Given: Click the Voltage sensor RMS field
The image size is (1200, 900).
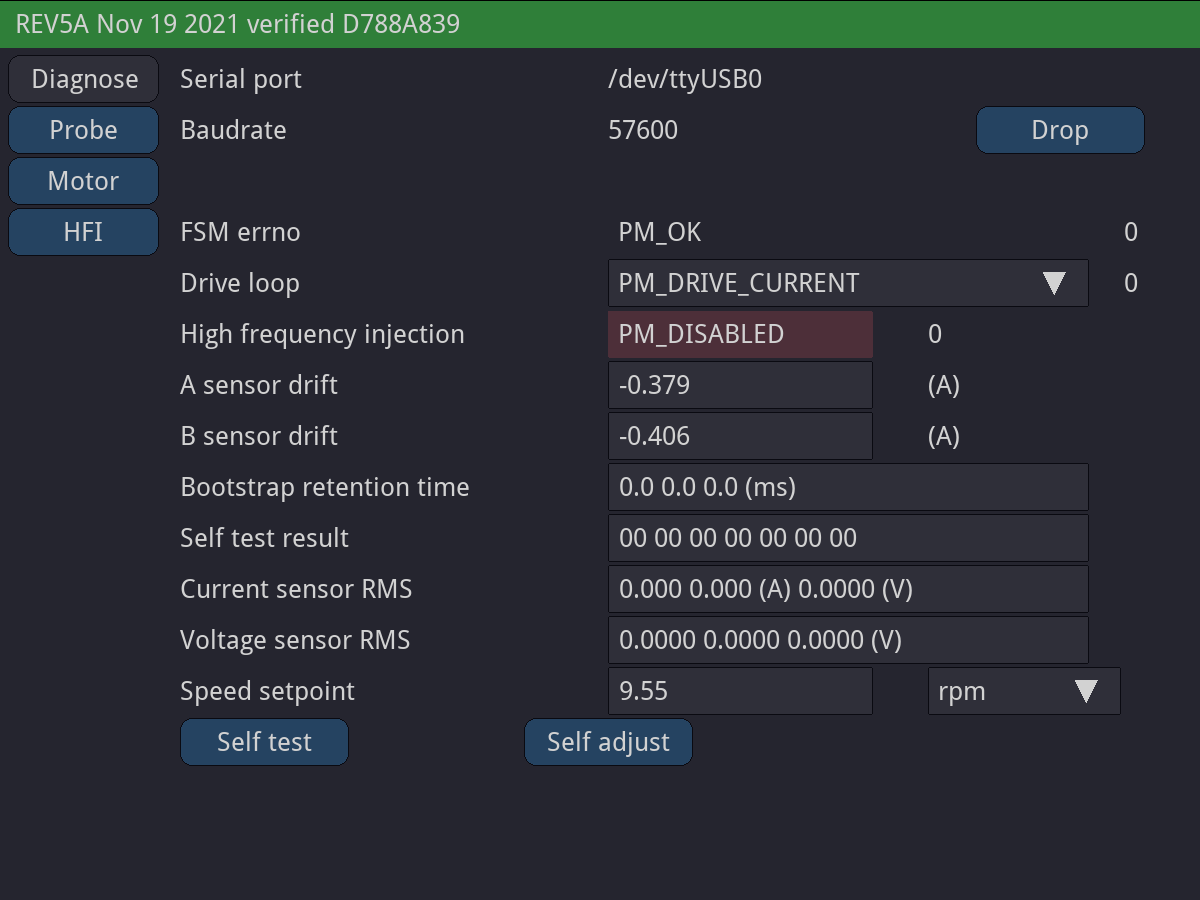Looking at the screenshot, I should pos(847,640).
